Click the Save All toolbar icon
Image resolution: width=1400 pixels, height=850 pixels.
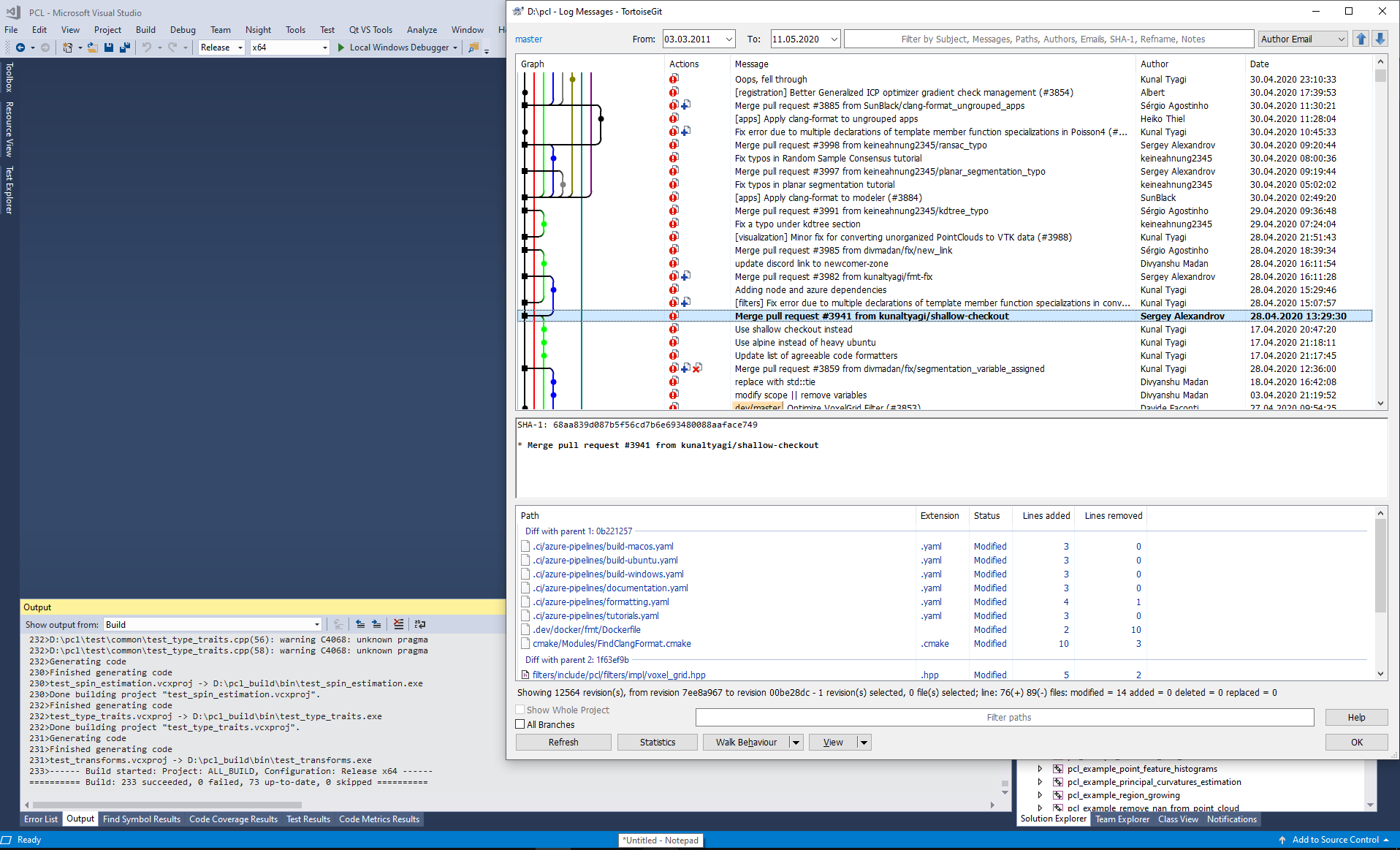coord(125,48)
